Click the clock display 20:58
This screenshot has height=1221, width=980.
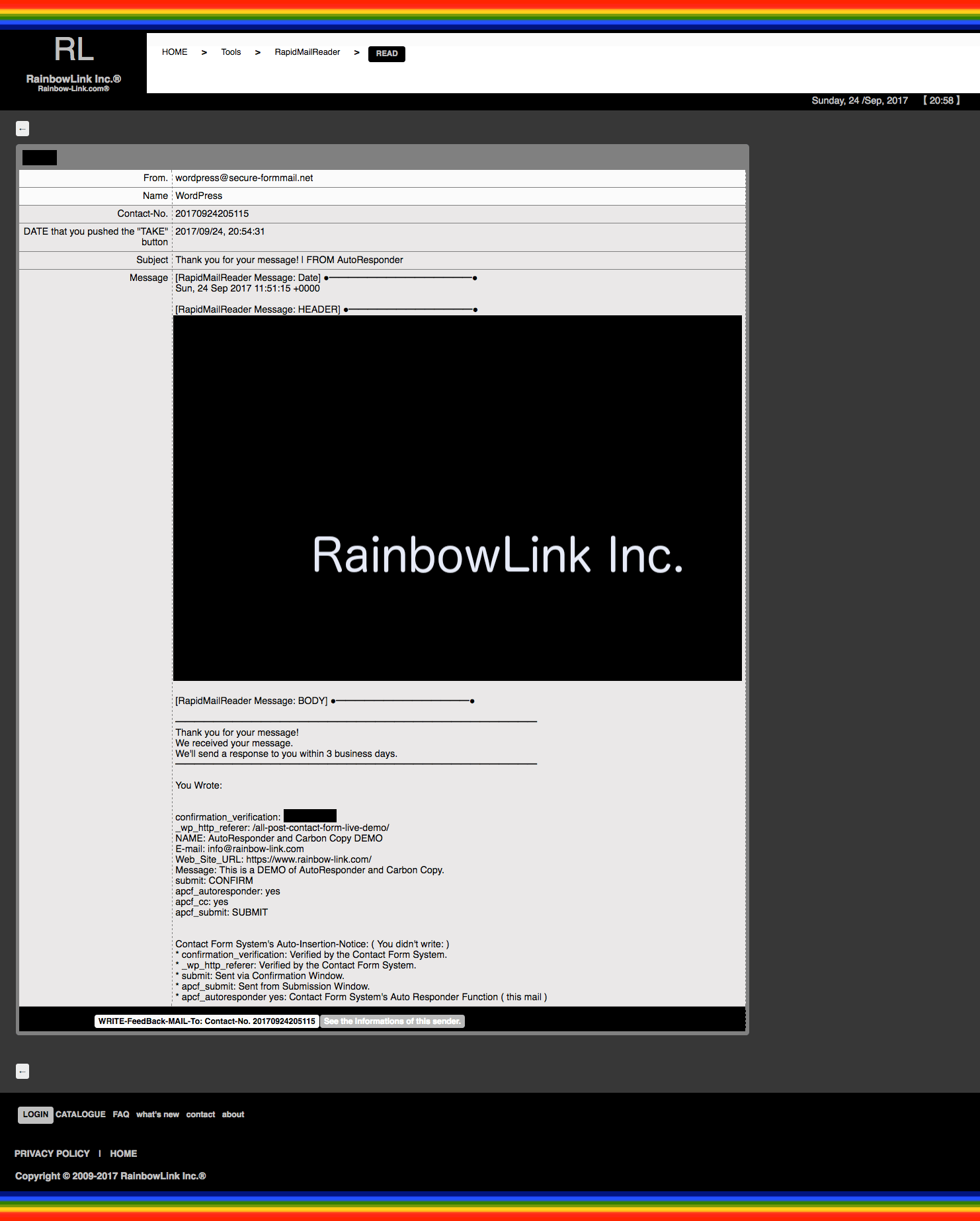pos(942,100)
